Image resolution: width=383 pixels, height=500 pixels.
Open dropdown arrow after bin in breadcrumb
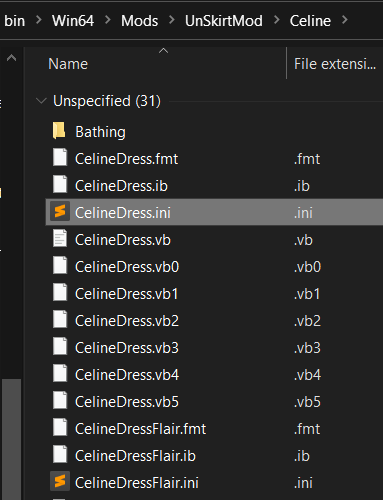click(x=39, y=20)
